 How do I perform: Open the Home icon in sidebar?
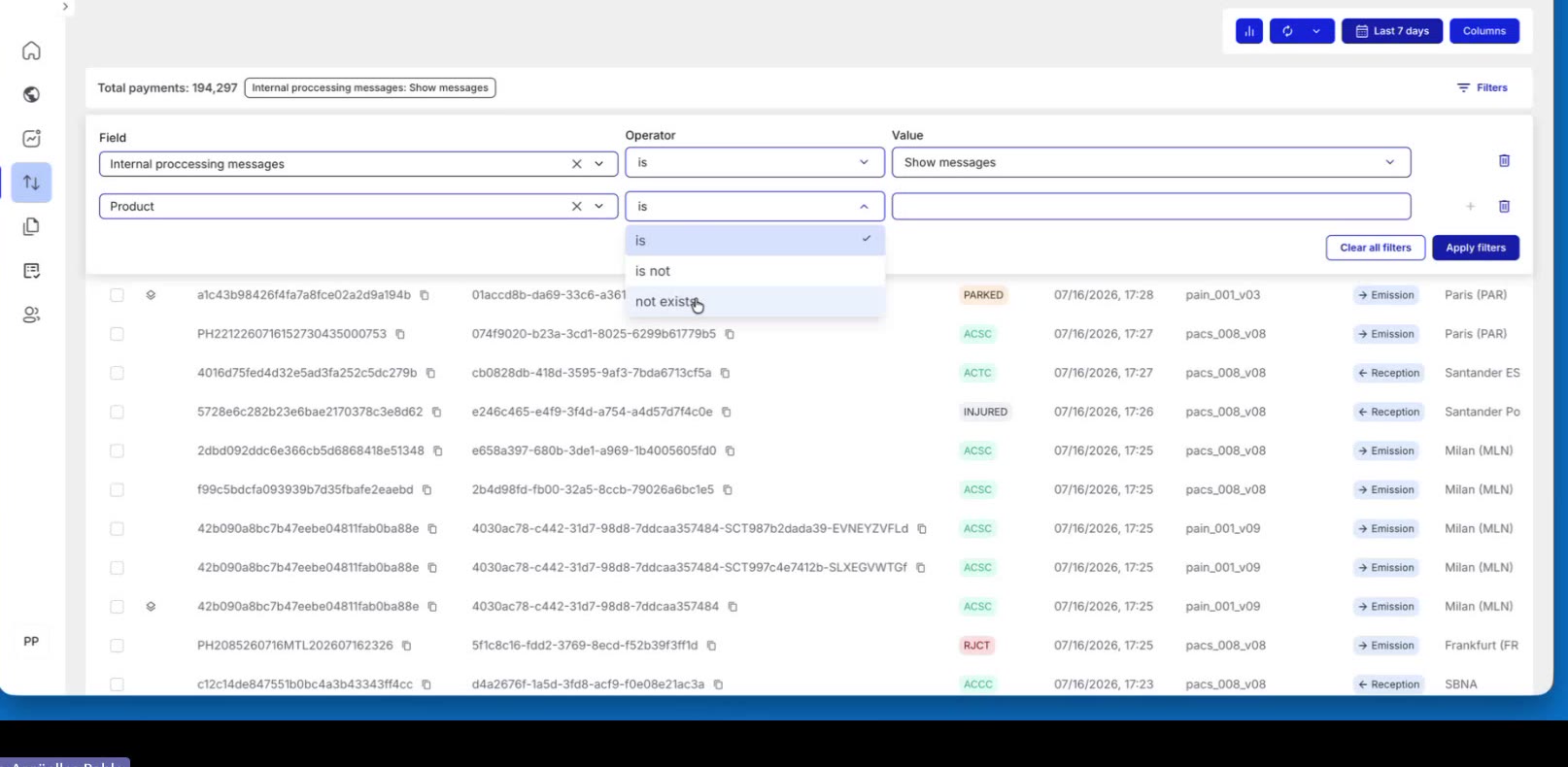(31, 50)
